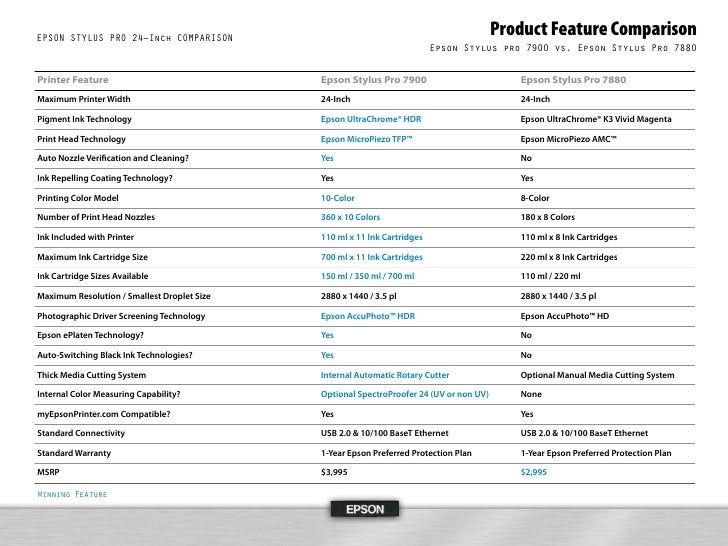Viewport: 728px width, 546px height.
Task: Click 'Epson MicroPiezo AMC' value
Action: tap(569, 139)
